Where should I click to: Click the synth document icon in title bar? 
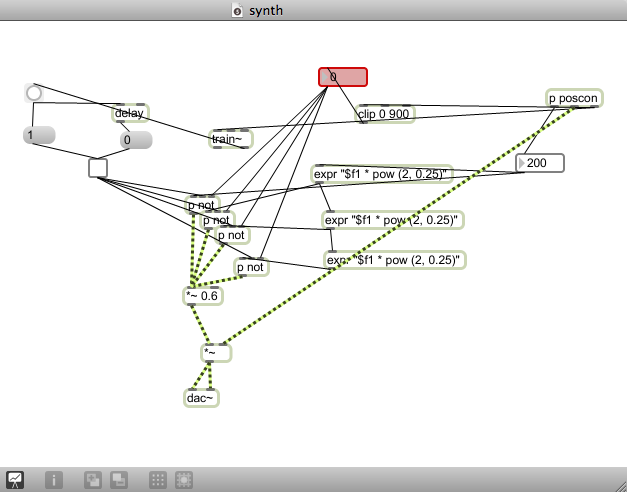click(237, 10)
